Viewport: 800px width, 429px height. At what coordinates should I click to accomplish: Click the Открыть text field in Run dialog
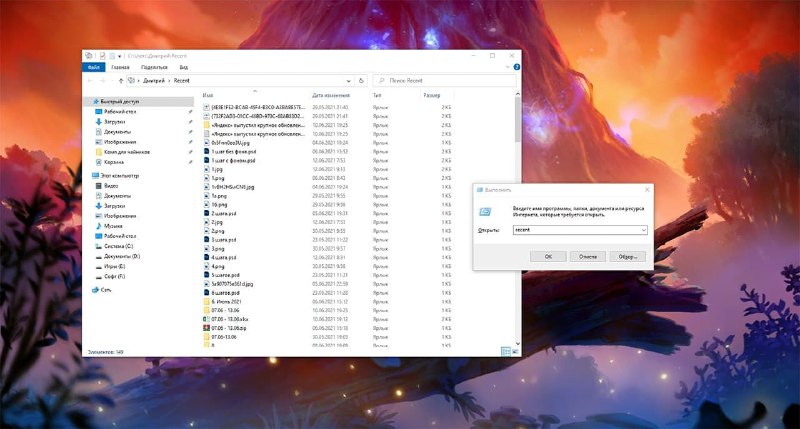pyautogui.click(x=577, y=230)
